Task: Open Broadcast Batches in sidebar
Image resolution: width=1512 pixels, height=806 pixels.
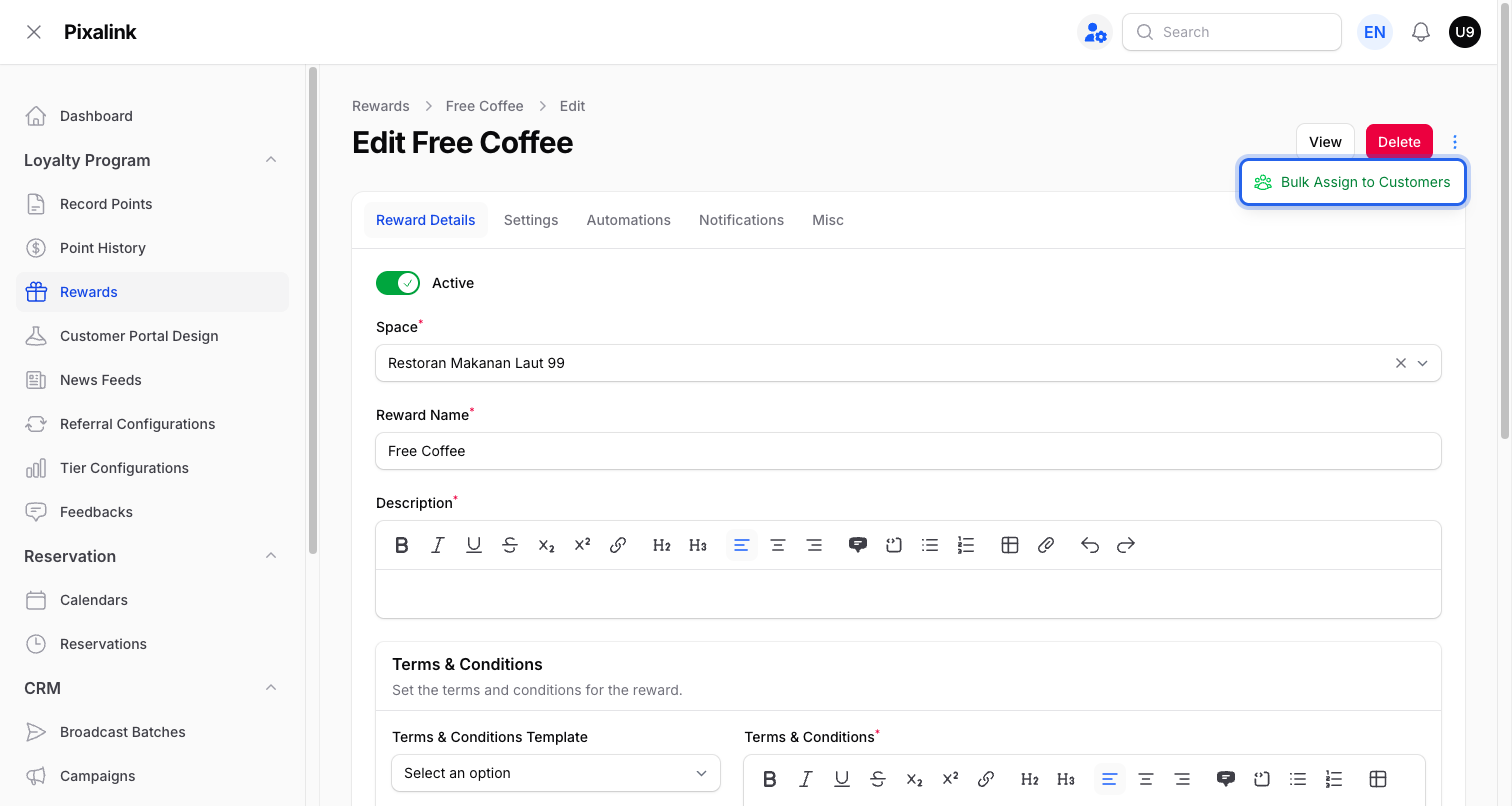Action: (152, 732)
